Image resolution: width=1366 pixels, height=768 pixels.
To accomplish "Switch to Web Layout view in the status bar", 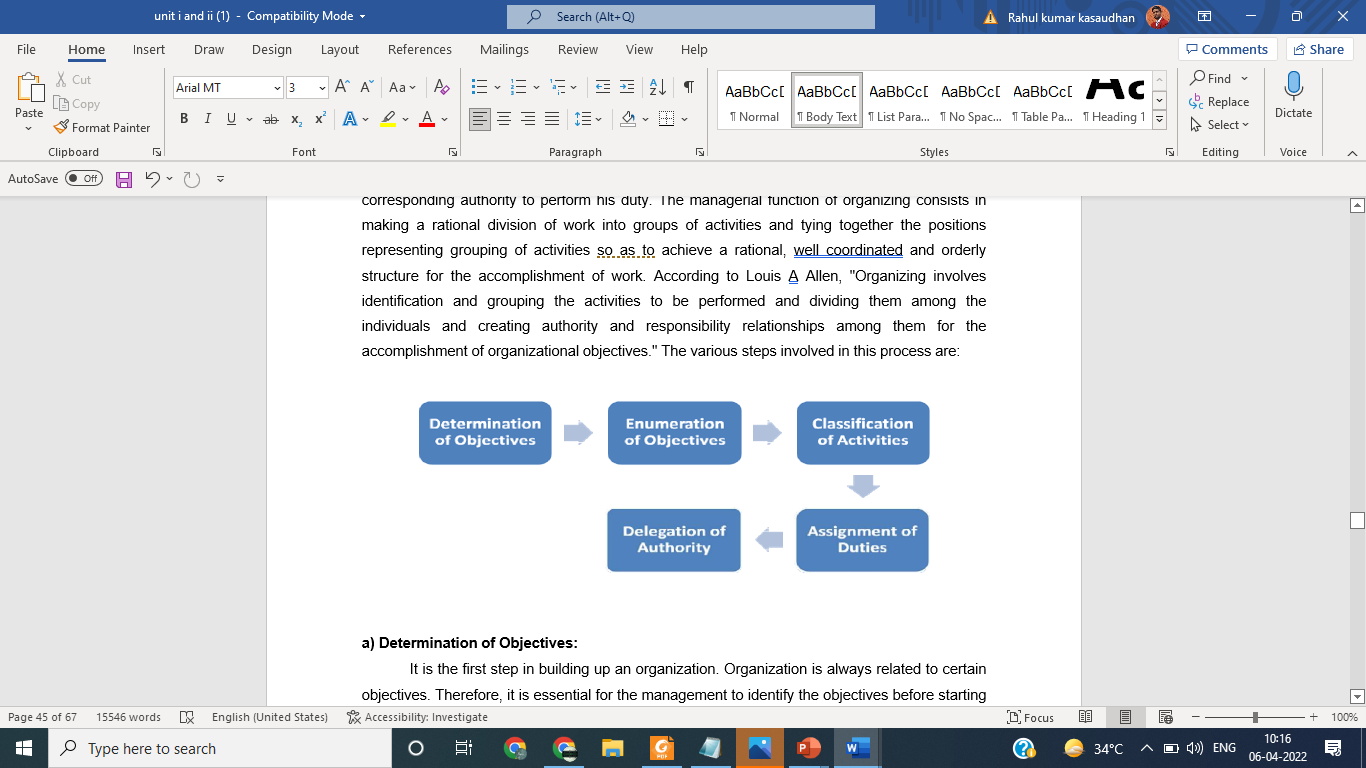I will tap(1165, 717).
